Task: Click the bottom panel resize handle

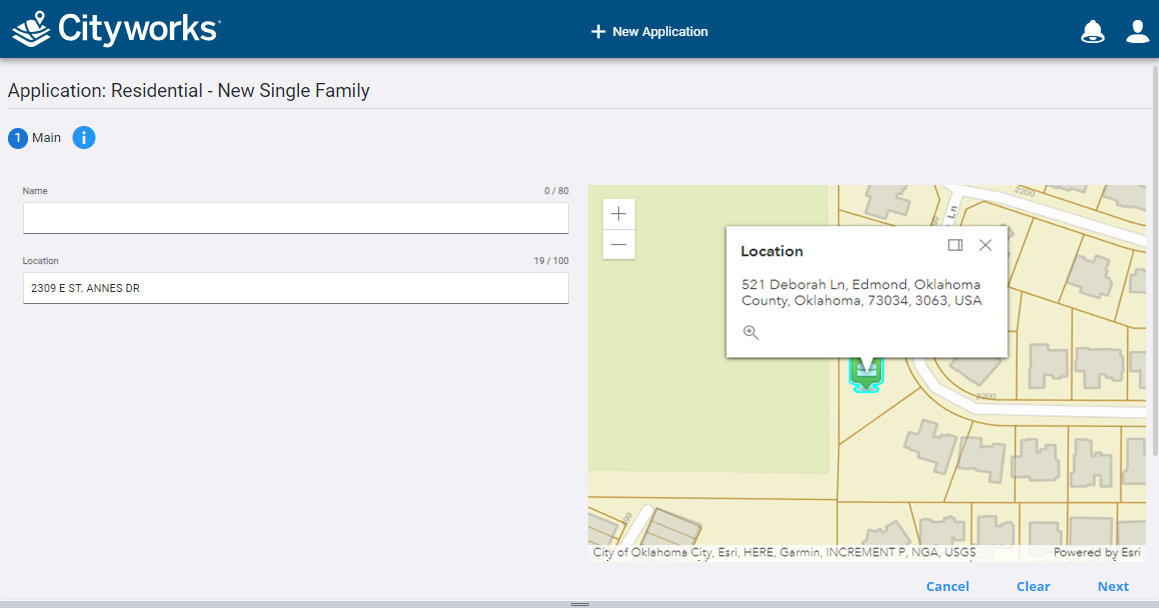Action: pyautogui.click(x=579, y=604)
